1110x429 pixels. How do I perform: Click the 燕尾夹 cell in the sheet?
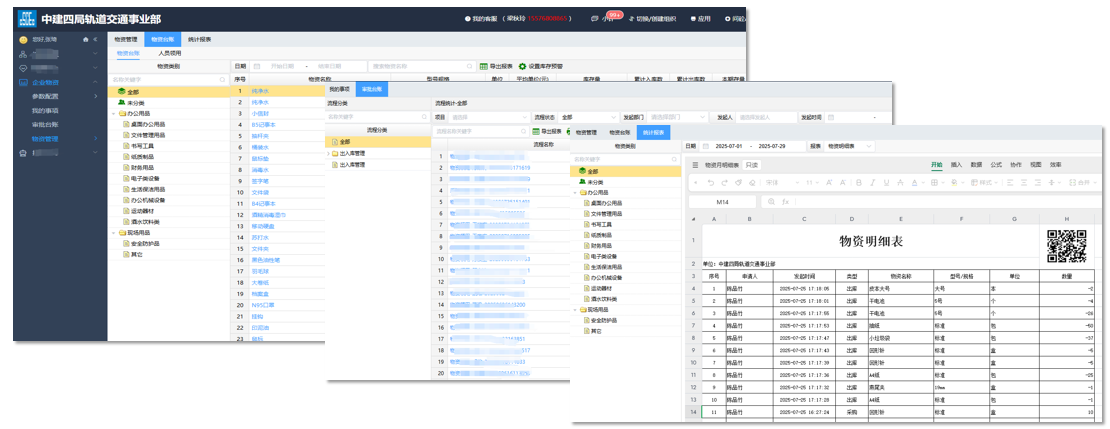tap(899, 387)
